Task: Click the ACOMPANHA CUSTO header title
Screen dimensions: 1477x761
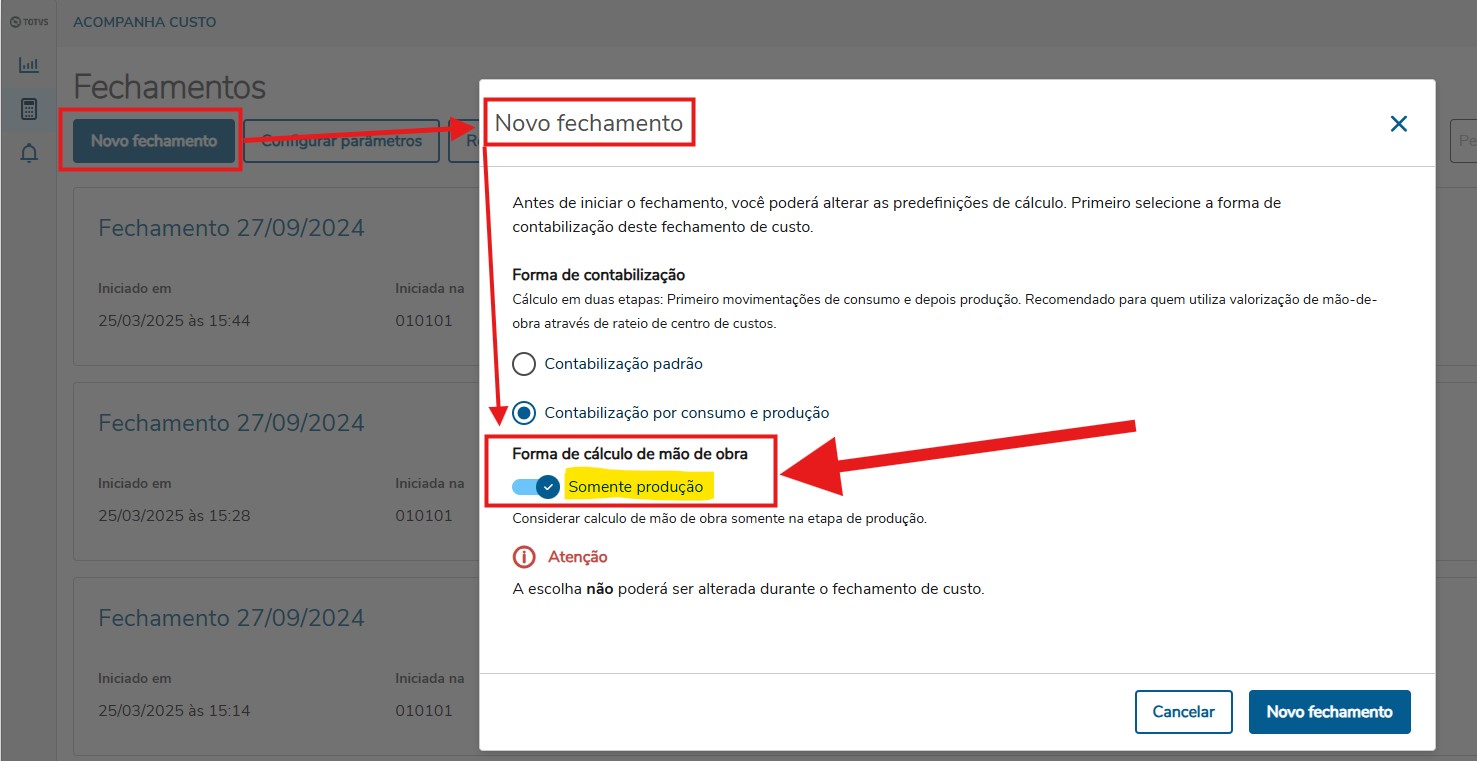Action: (144, 21)
